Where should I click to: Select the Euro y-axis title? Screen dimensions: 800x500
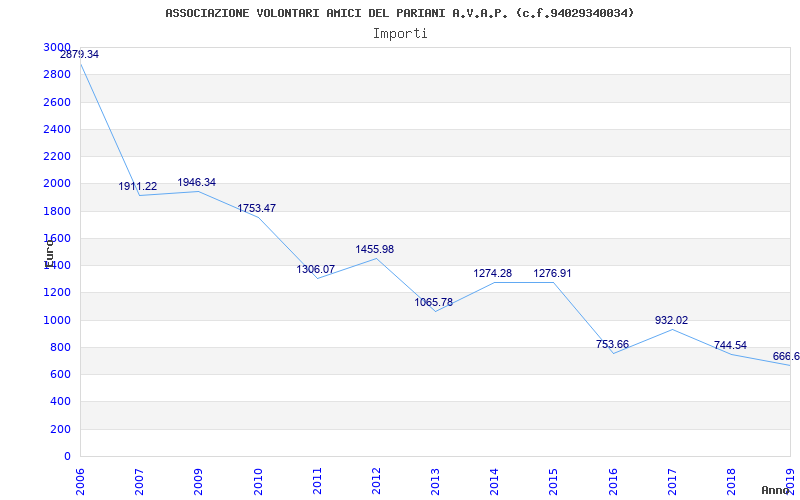click(x=48, y=251)
